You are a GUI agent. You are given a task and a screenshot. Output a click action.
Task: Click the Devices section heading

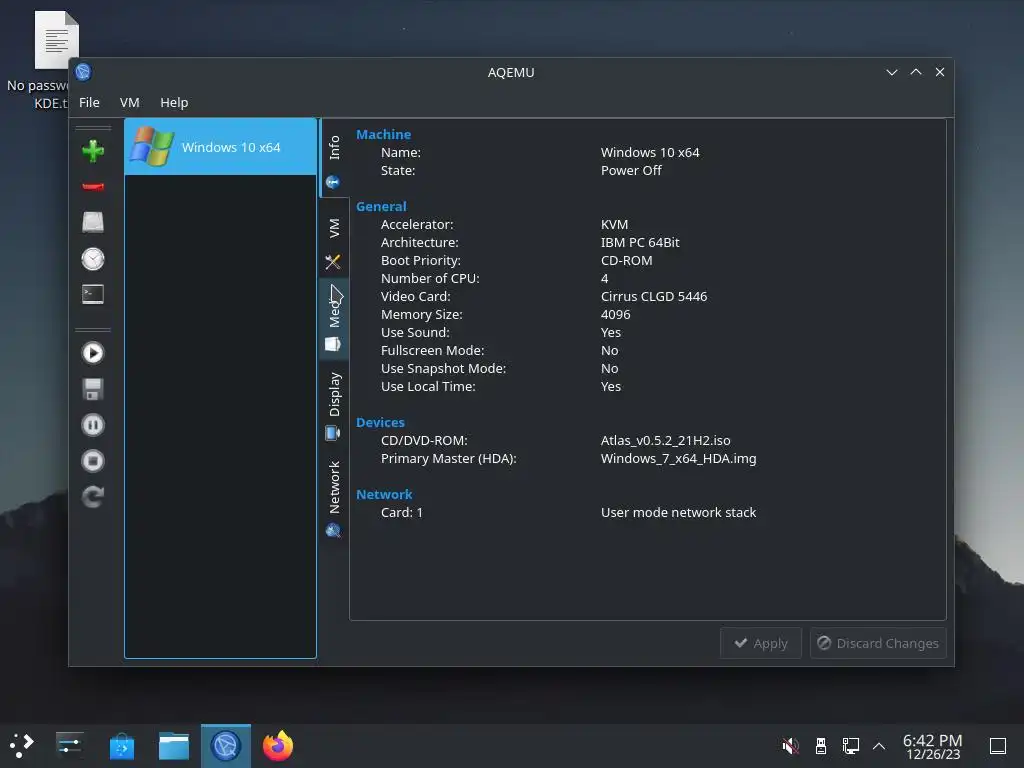point(380,423)
